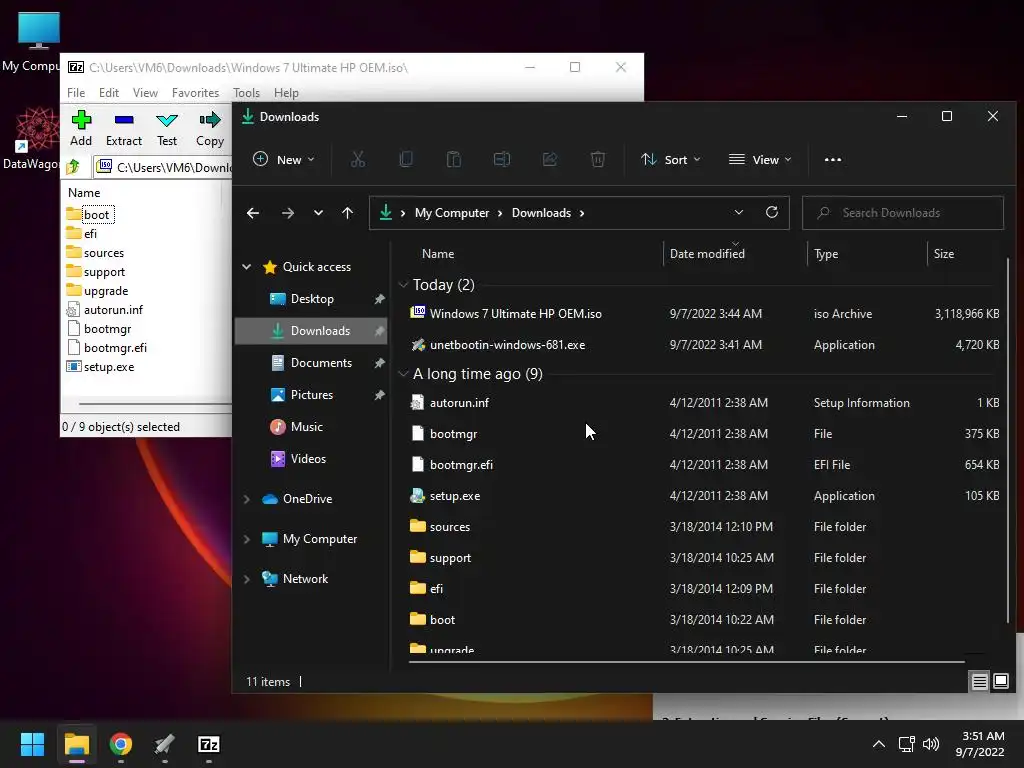
Task: Open the My Computer desktop icon
Action: pyautogui.click(x=38, y=40)
